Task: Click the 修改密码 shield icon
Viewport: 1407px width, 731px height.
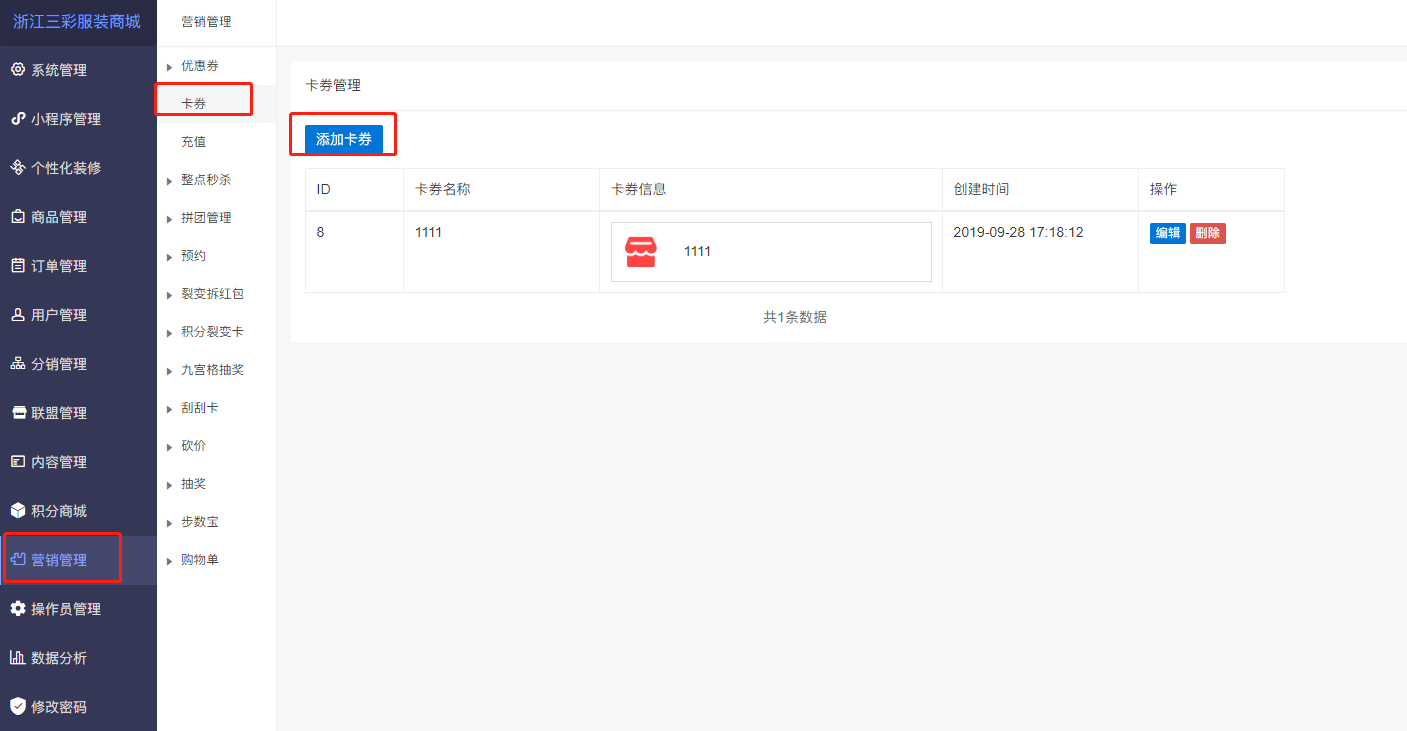Action: point(17,707)
